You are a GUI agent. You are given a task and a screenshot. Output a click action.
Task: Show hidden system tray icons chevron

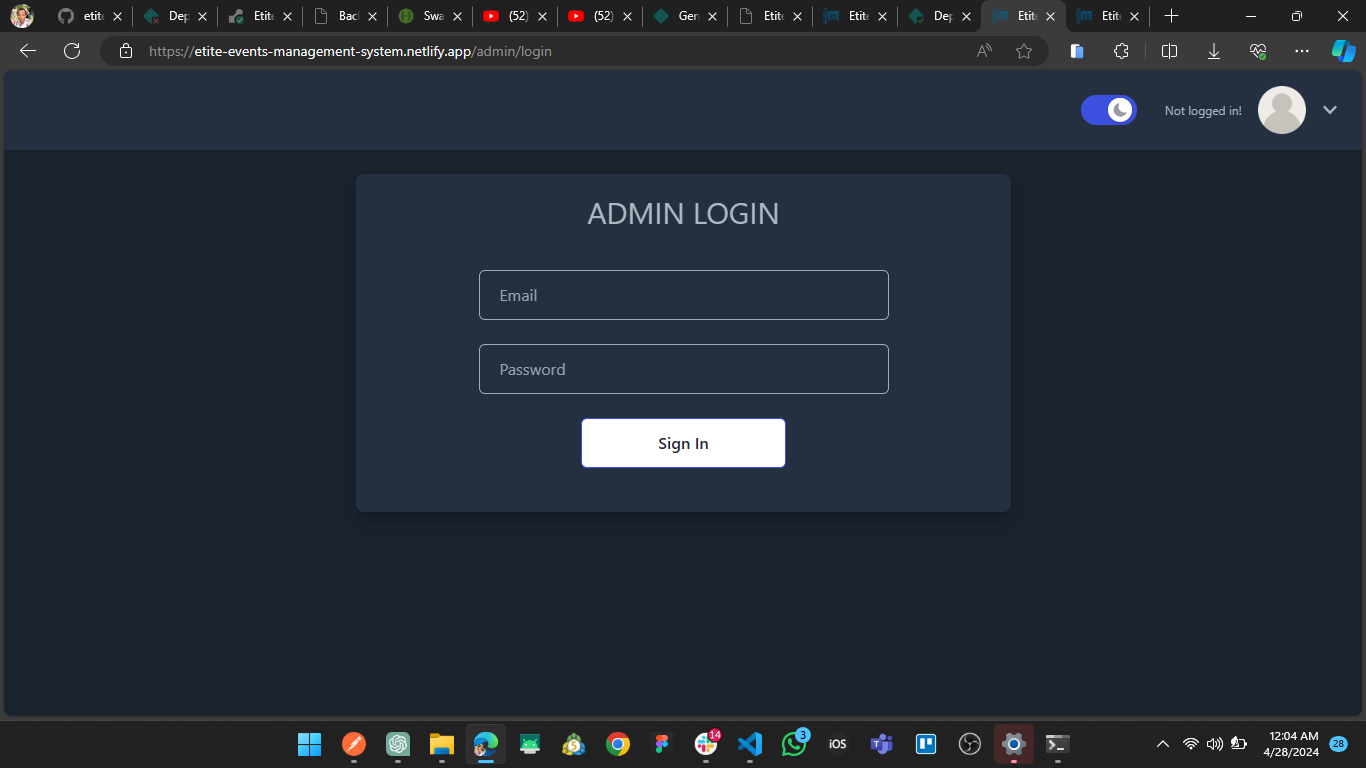tap(1162, 744)
